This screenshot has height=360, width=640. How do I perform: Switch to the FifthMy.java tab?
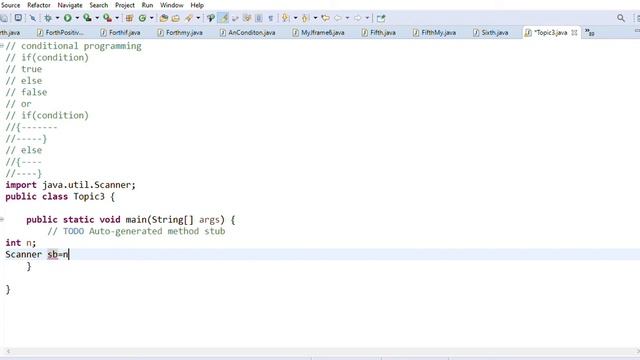(x=434, y=32)
